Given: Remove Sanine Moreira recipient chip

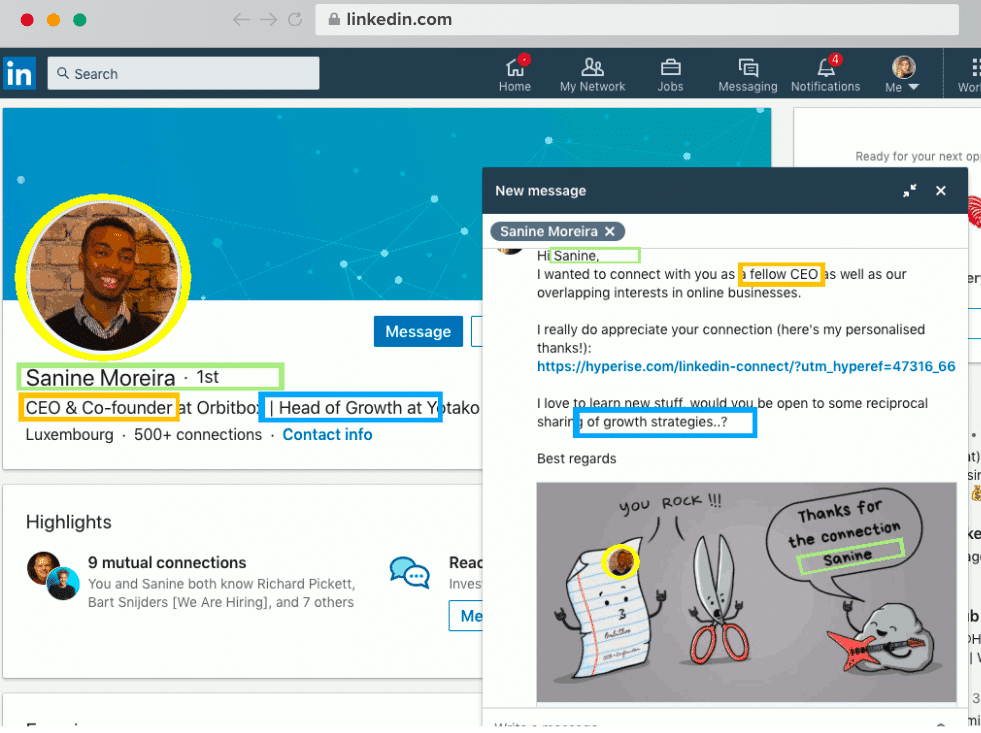Looking at the screenshot, I should [x=610, y=231].
